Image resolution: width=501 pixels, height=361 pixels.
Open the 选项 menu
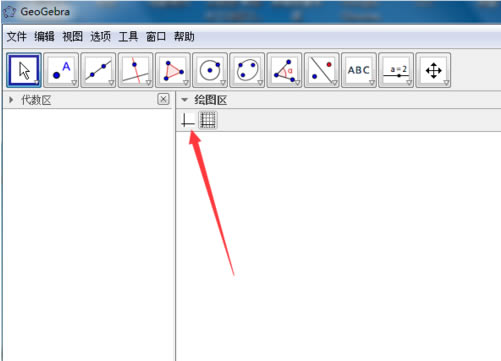click(x=100, y=36)
